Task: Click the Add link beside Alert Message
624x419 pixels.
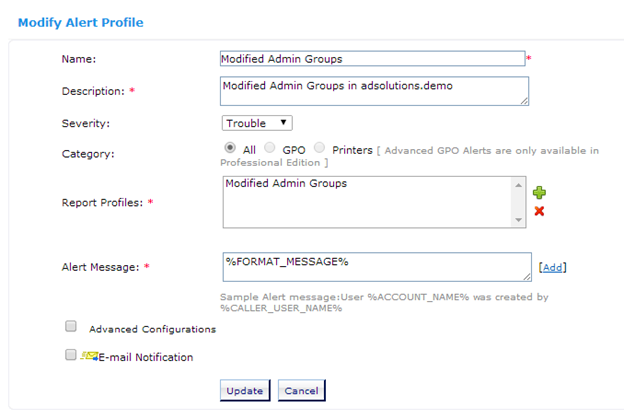Action: click(x=553, y=267)
